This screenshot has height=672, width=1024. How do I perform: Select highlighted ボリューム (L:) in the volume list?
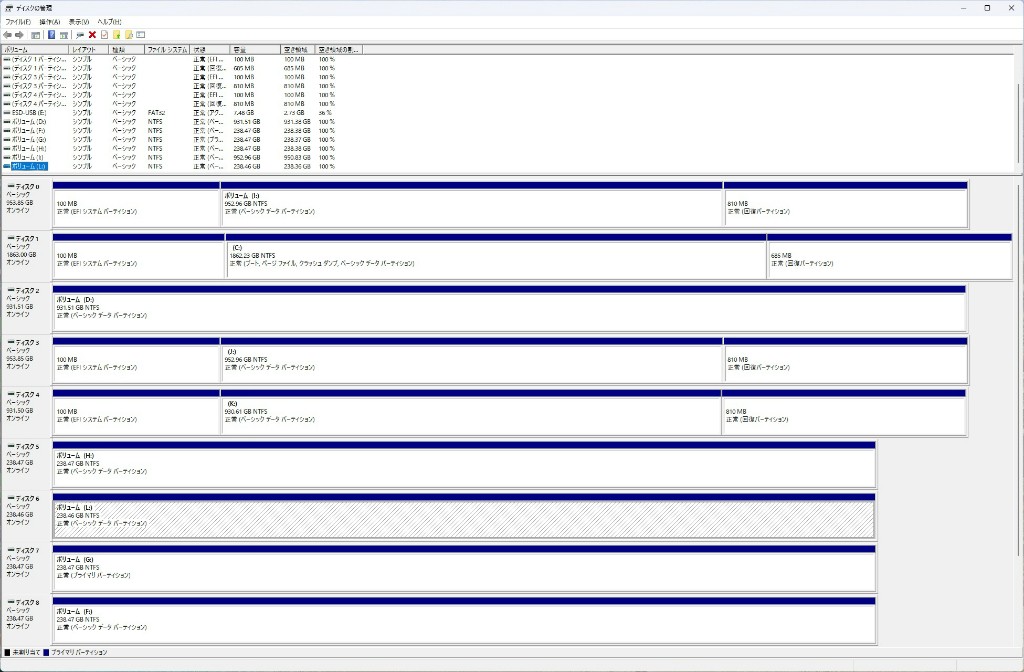[x=170, y=167]
